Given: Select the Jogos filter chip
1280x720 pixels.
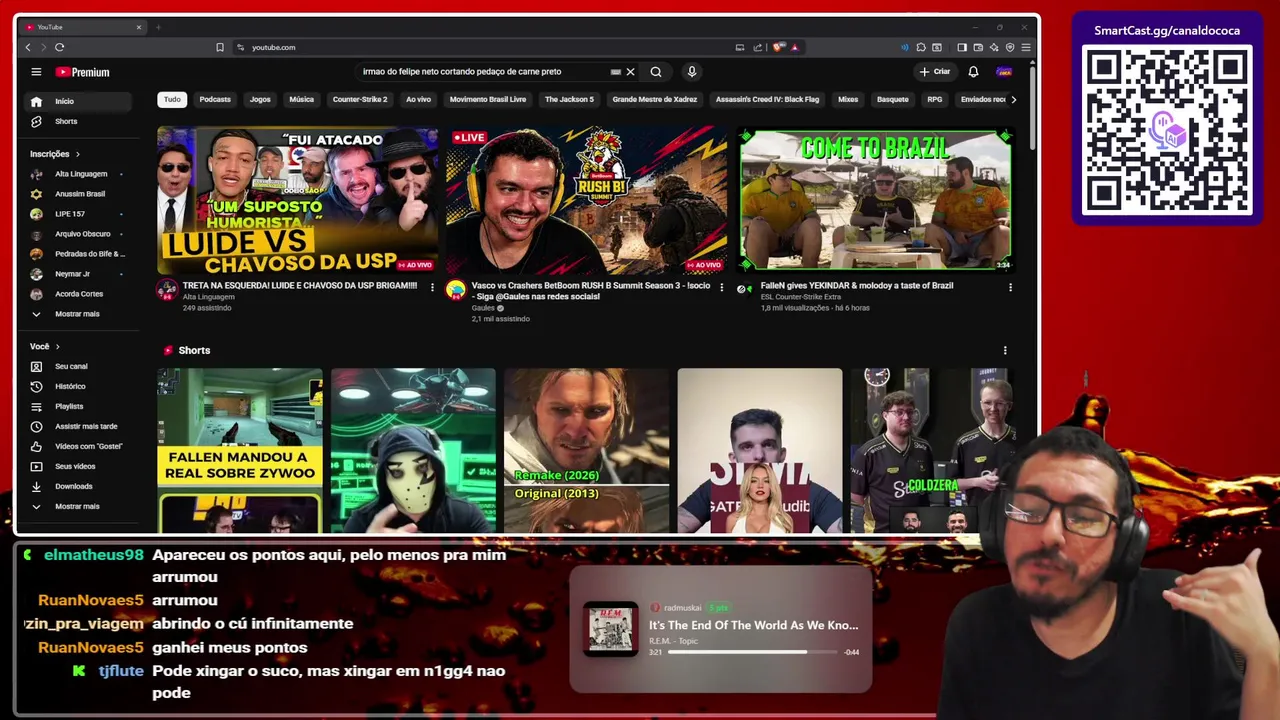Looking at the screenshot, I should point(260,99).
